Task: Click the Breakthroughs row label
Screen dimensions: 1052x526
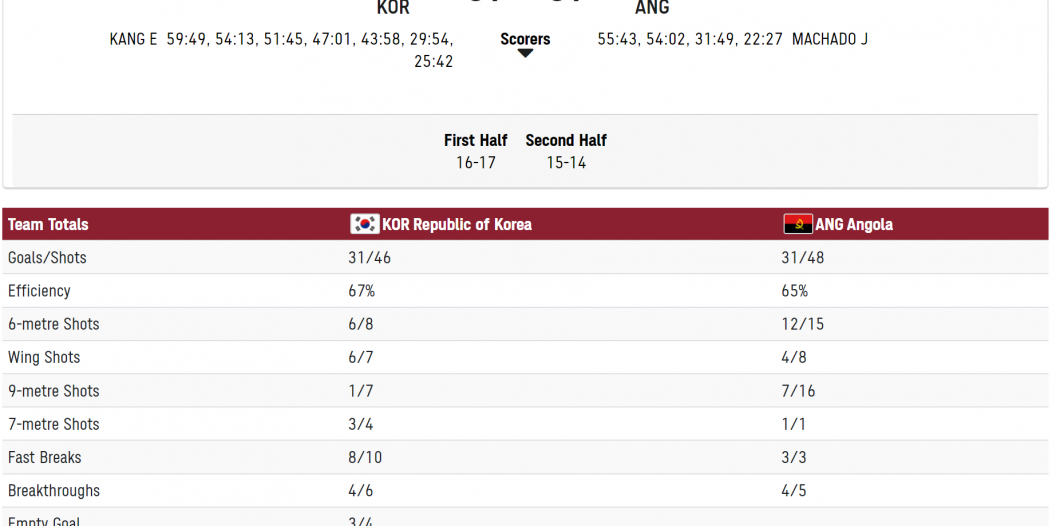Action: tap(54, 491)
